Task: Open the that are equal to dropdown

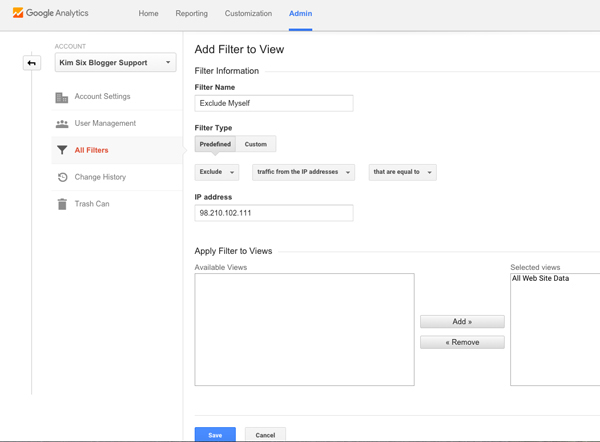Action: 402,172
